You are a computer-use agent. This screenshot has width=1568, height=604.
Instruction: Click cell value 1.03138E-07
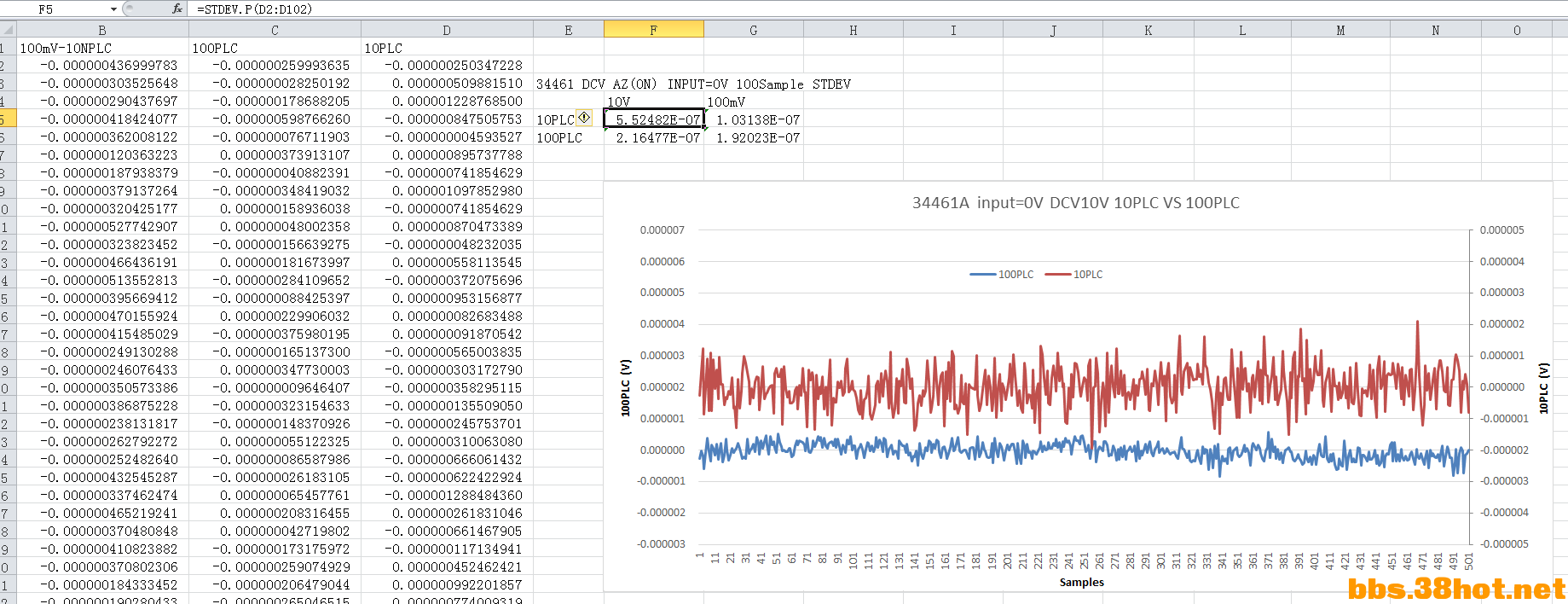coord(754,119)
